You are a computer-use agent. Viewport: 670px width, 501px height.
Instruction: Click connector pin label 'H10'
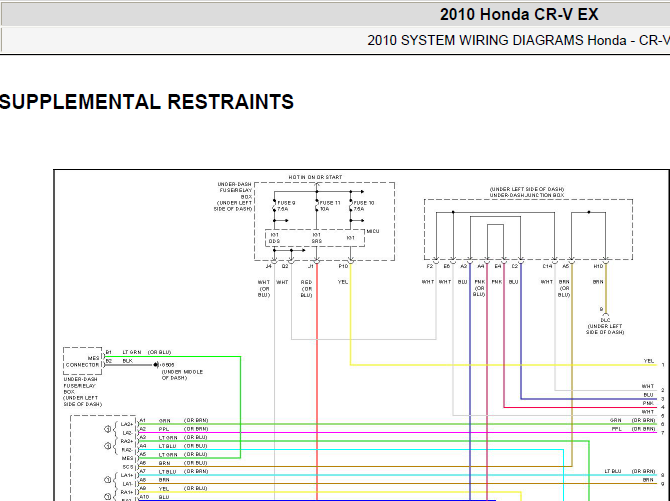click(598, 266)
